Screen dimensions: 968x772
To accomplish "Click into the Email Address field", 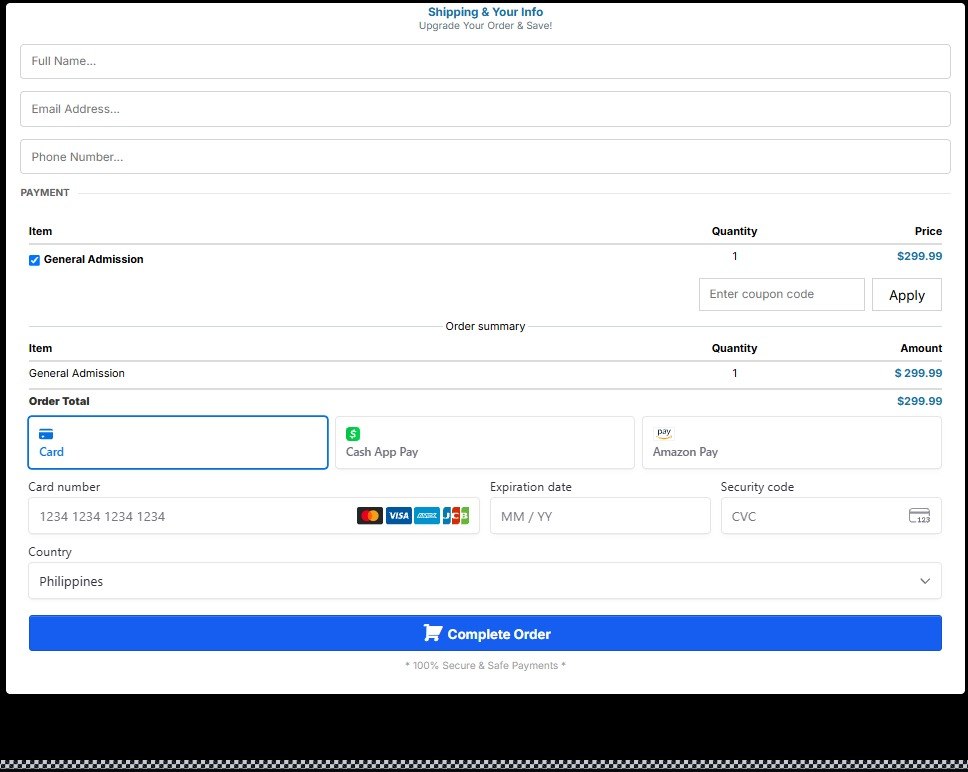I will (x=485, y=109).
